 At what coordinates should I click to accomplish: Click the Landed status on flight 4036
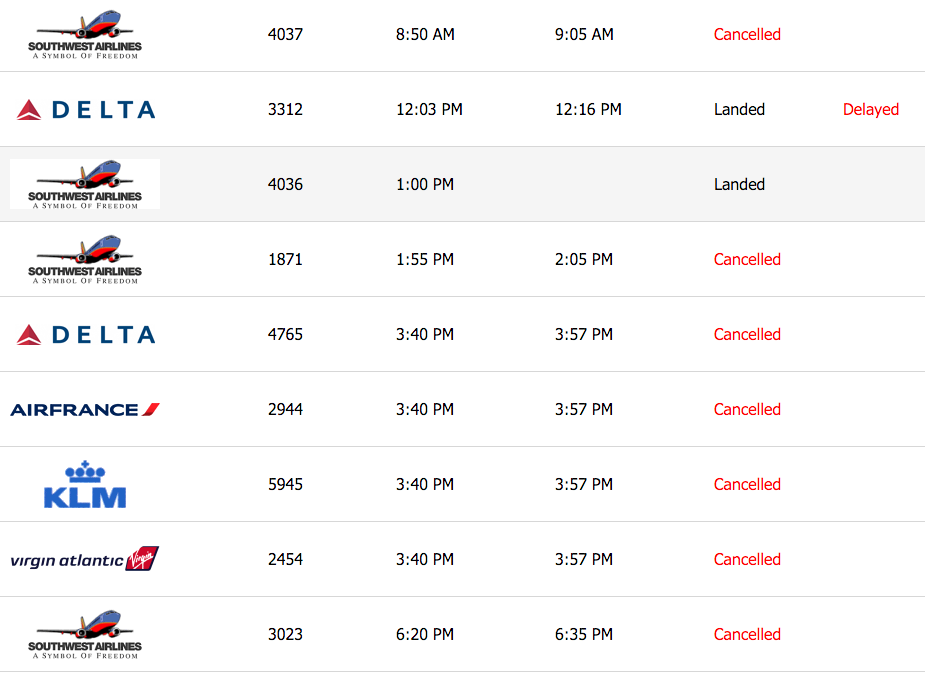click(x=739, y=184)
